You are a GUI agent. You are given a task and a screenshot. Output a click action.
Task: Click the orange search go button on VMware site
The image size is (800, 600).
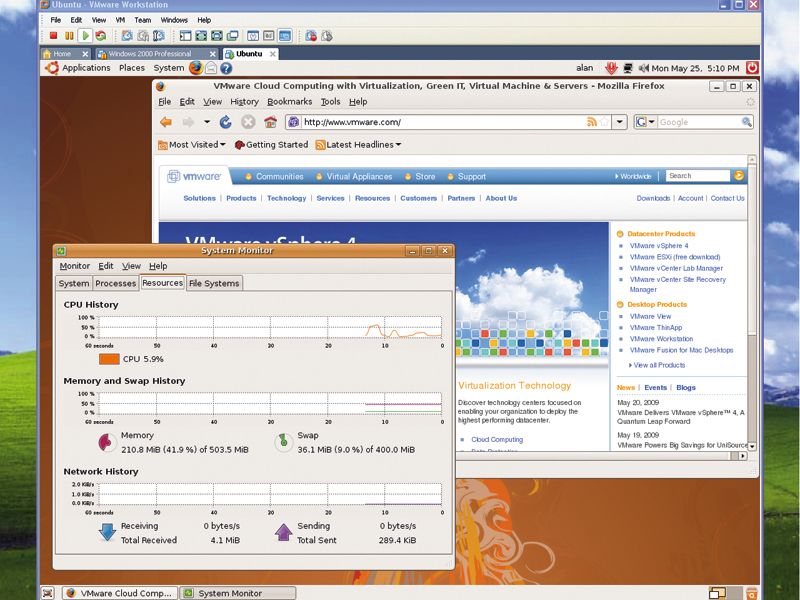pos(738,176)
